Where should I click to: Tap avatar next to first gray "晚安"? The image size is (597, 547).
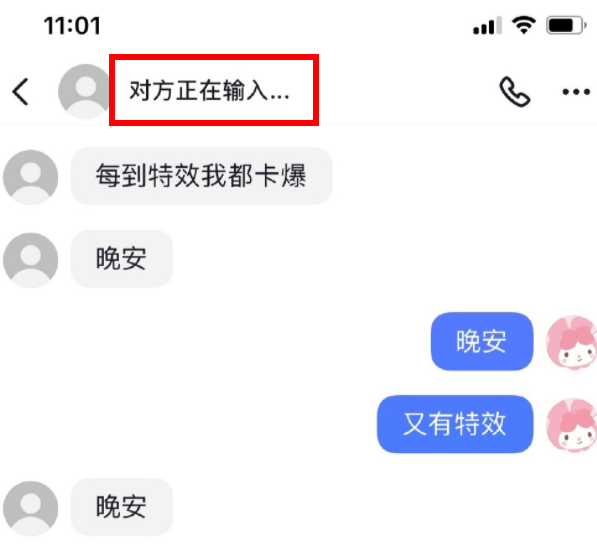[x=30, y=260]
